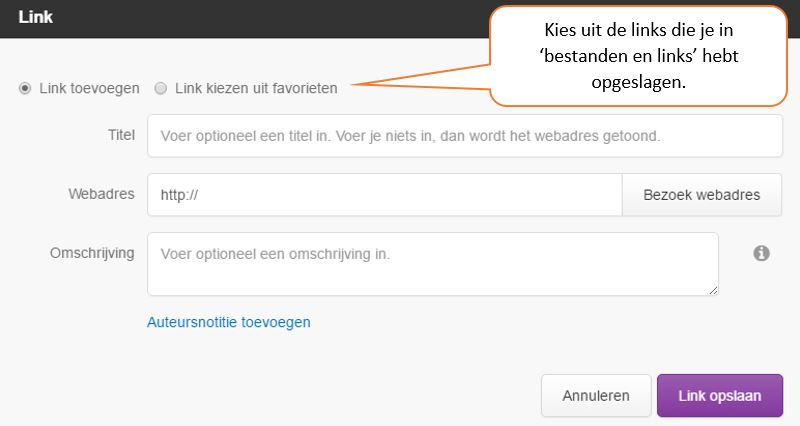Focus the Omschrijving description textarea

point(433,264)
